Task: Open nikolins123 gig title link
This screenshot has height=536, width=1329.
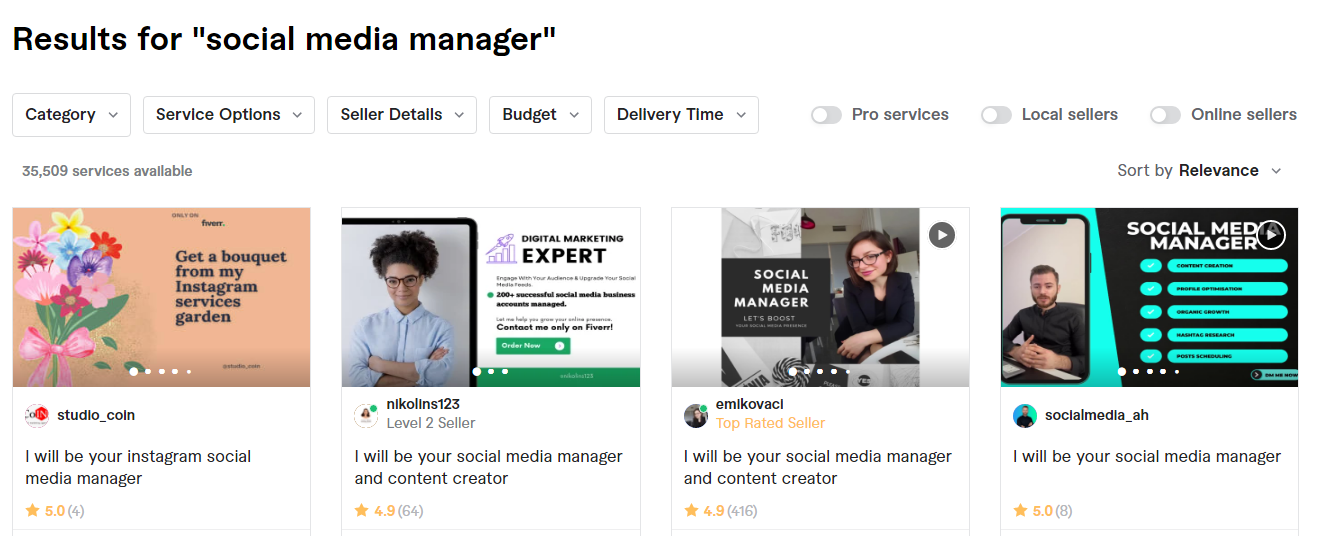Action: (x=488, y=467)
